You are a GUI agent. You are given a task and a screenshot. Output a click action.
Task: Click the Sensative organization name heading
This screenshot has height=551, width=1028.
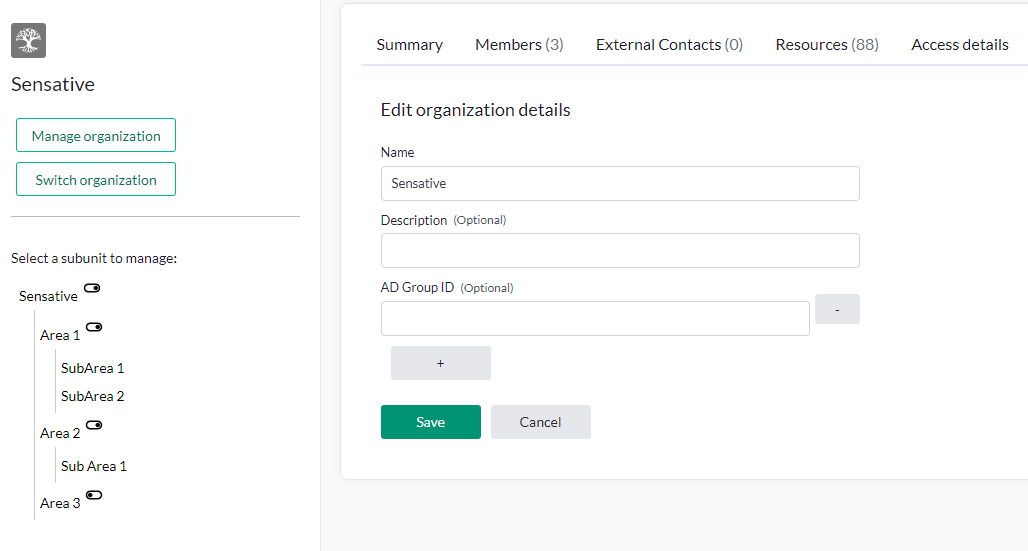tap(53, 84)
